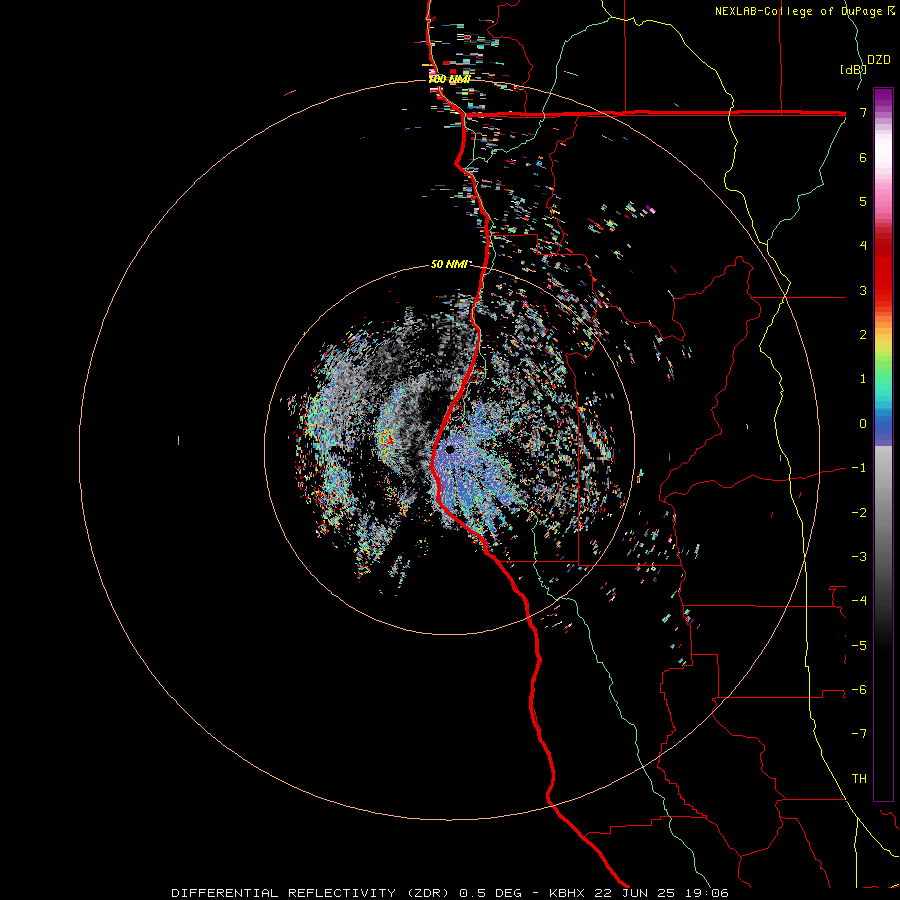The width and height of the screenshot is (900, 900).
Task: Click the scale label -1
Action: (x=859, y=468)
